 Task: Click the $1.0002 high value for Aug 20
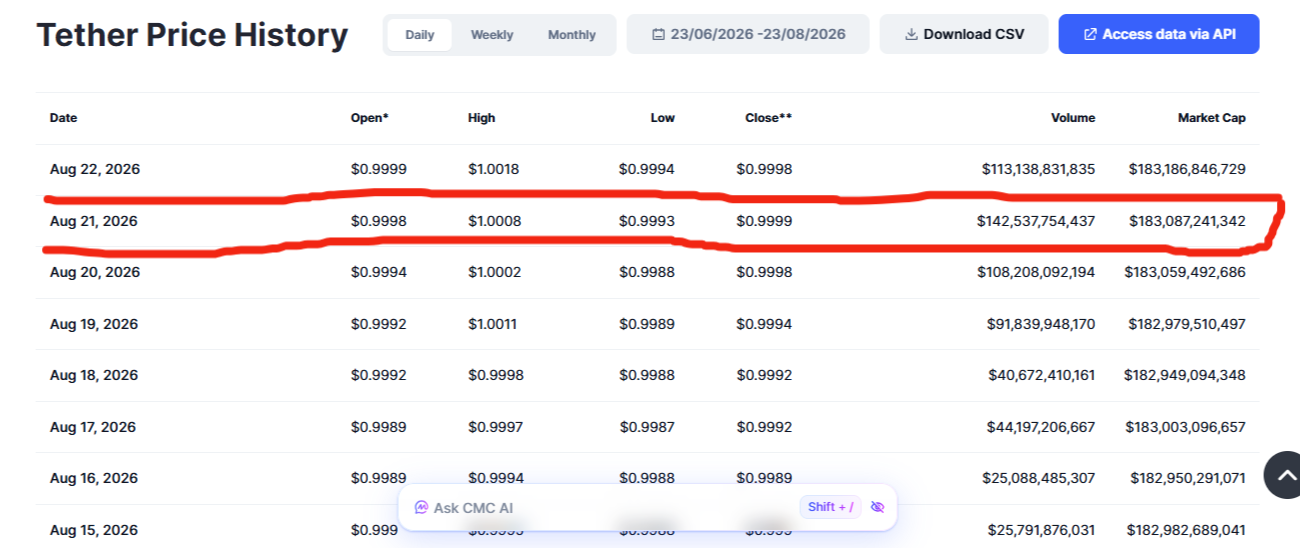pos(494,272)
